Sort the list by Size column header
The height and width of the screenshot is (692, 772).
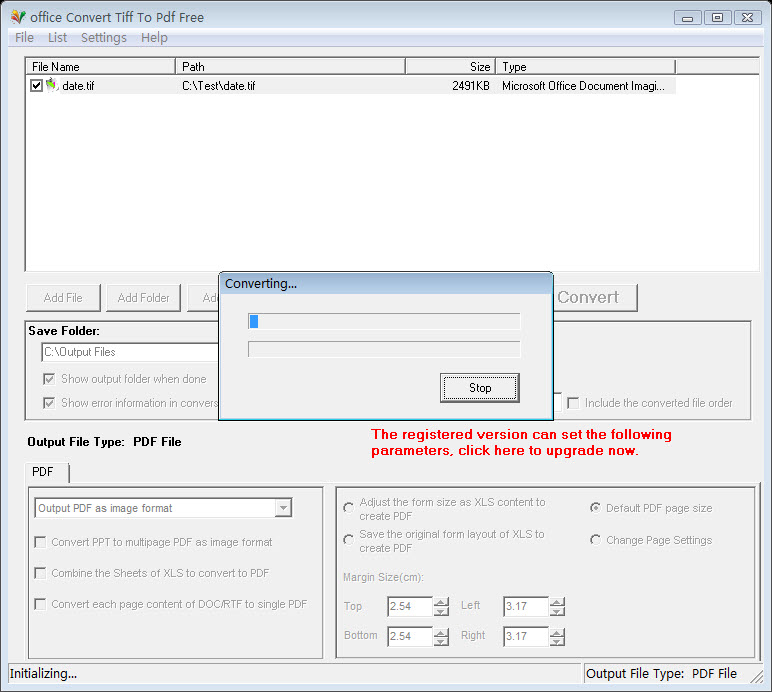click(450, 67)
